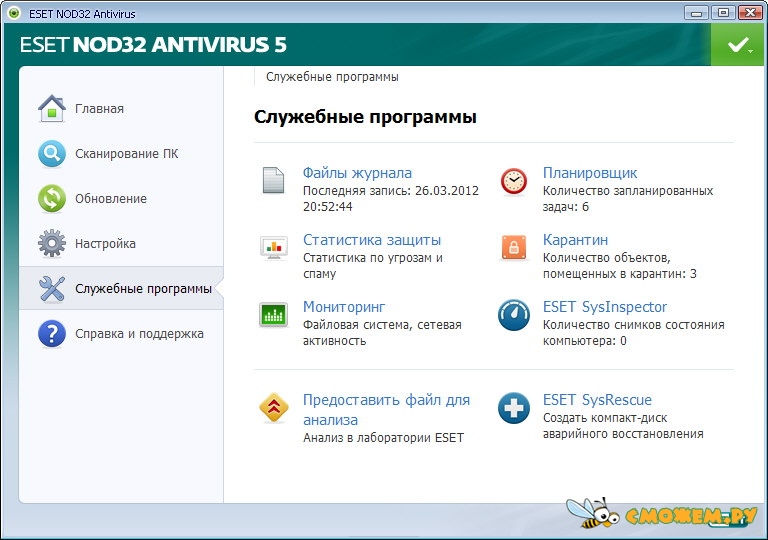The height and width of the screenshot is (540, 768).
Task: Click the 'Последняя запись: 26.03.2012' text
Action: [x=390, y=191]
